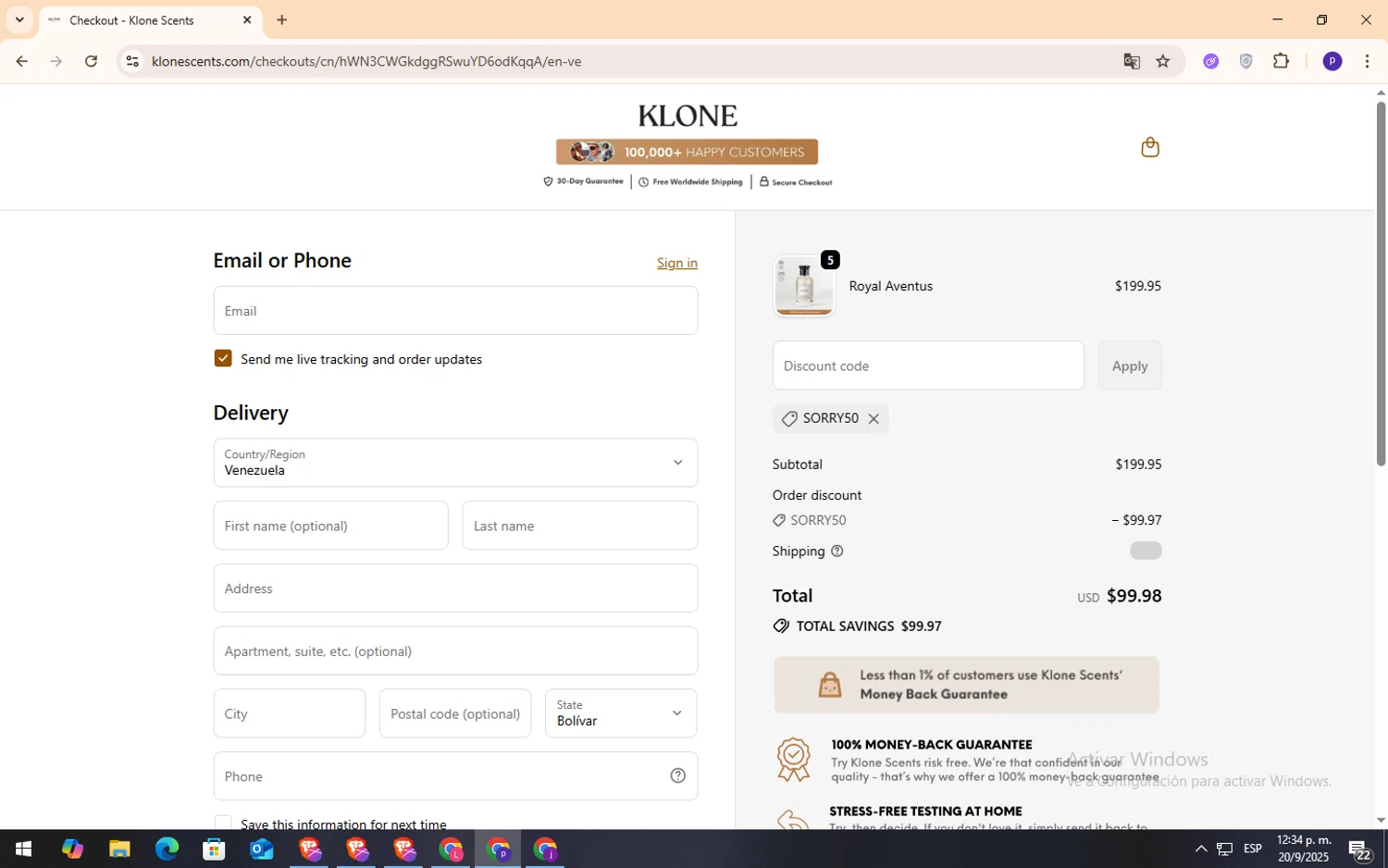Click the Royal Aventus product thumbnail

point(803,286)
